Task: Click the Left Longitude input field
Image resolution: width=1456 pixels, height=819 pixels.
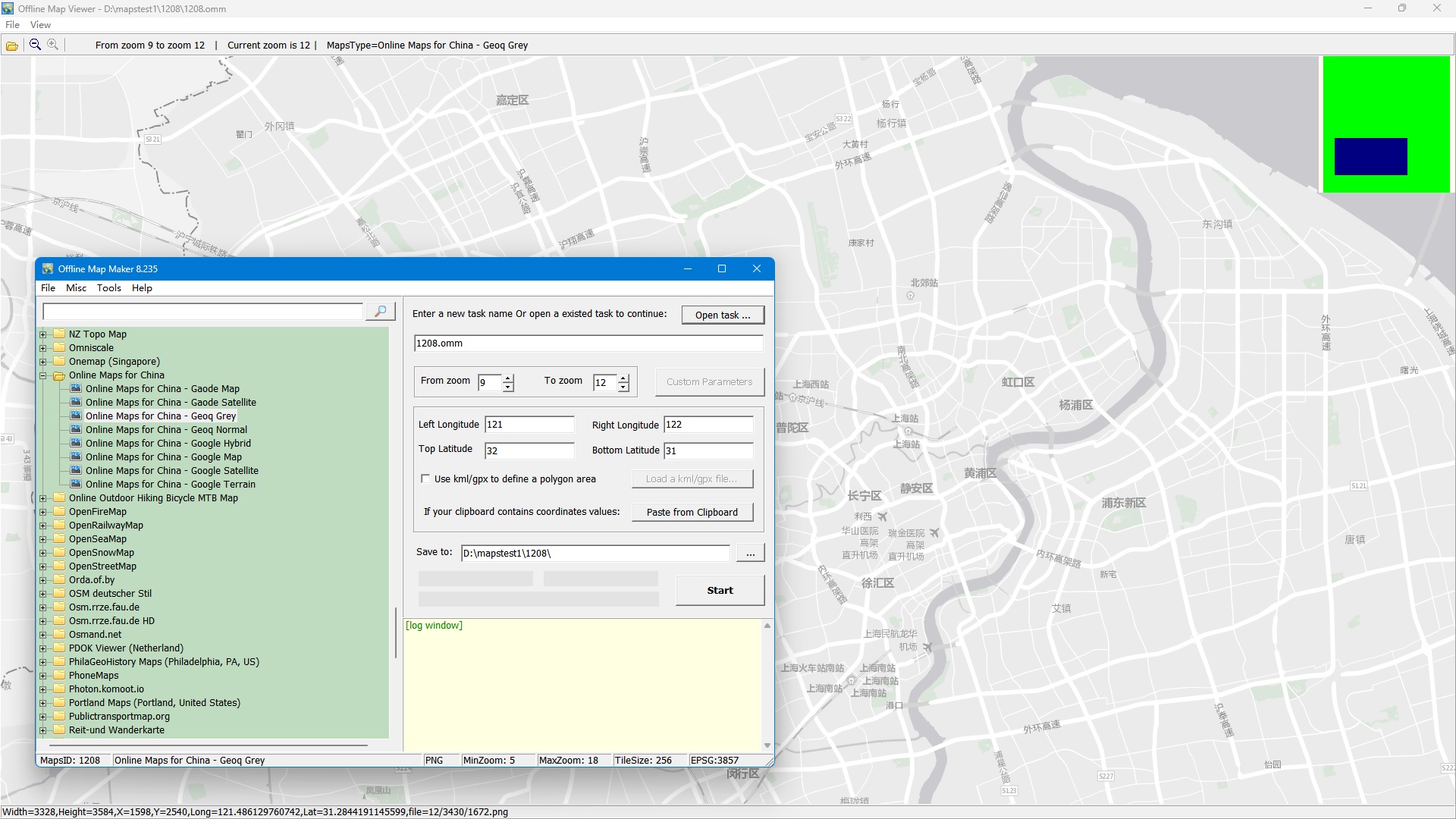Action: (x=529, y=425)
